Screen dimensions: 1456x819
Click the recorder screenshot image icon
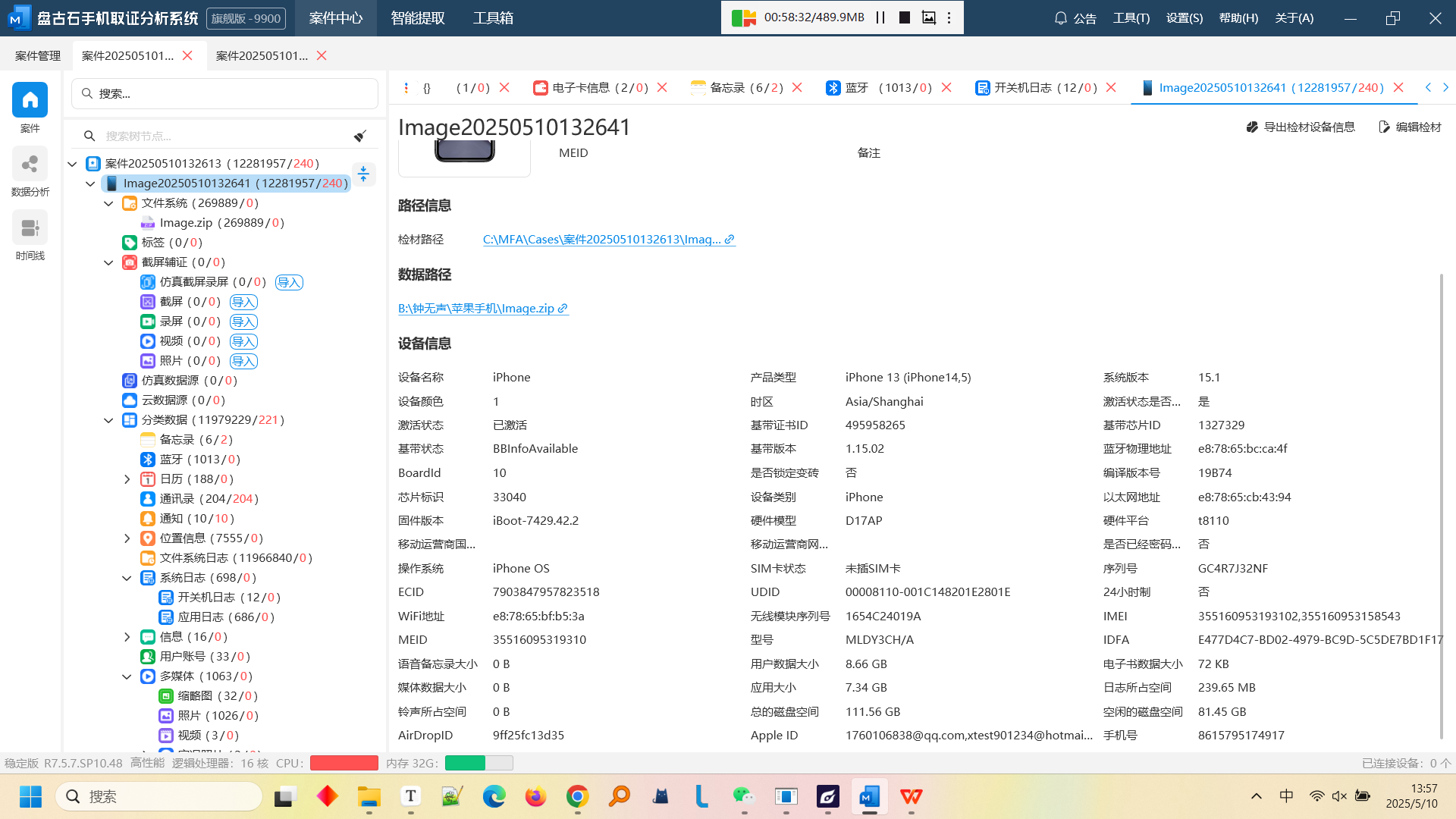928,17
